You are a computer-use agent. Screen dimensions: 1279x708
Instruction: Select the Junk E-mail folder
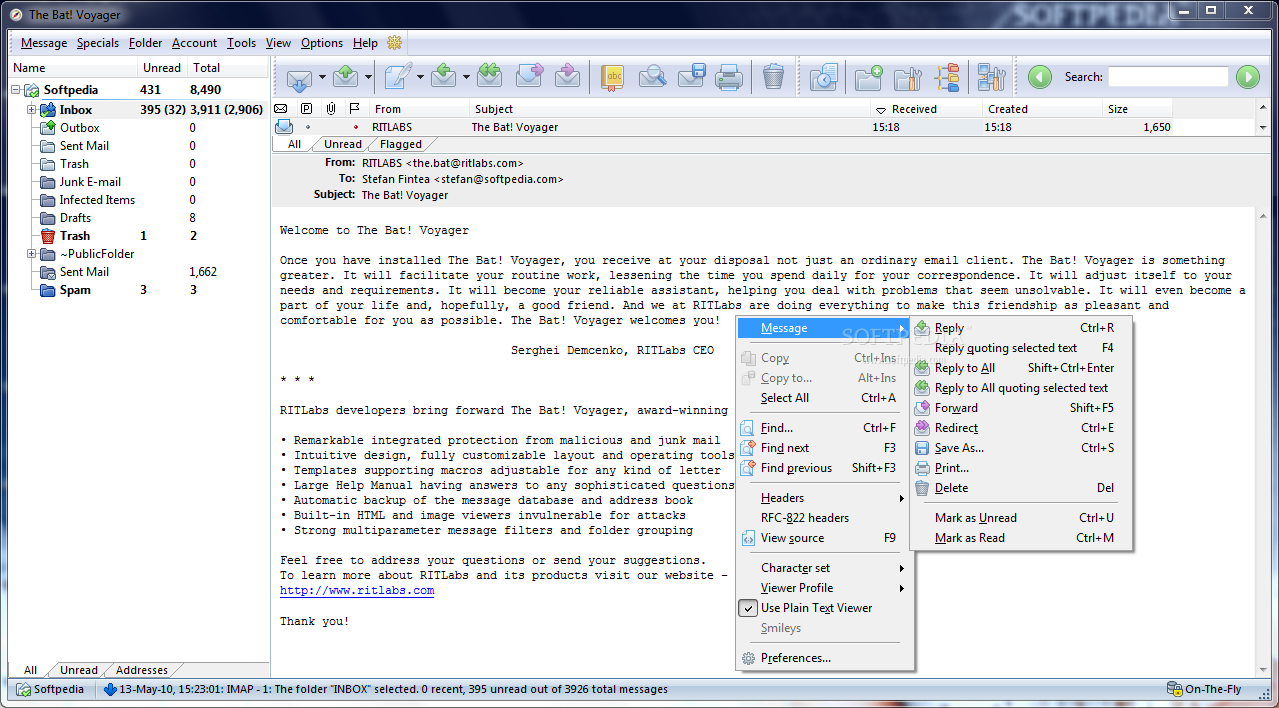click(90, 182)
